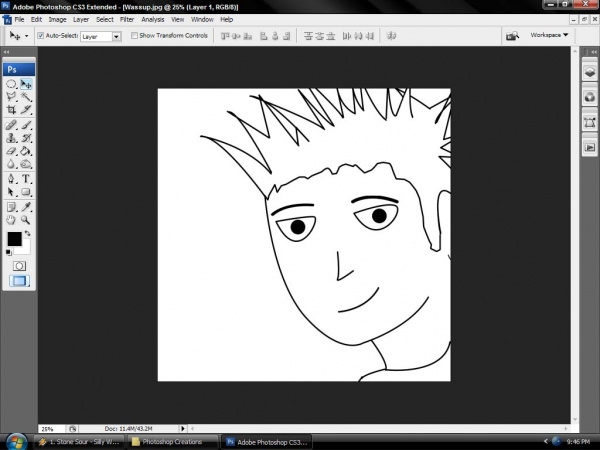Click the background color swatch
This screenshot has width=600, height=450.
click(24, 249)
